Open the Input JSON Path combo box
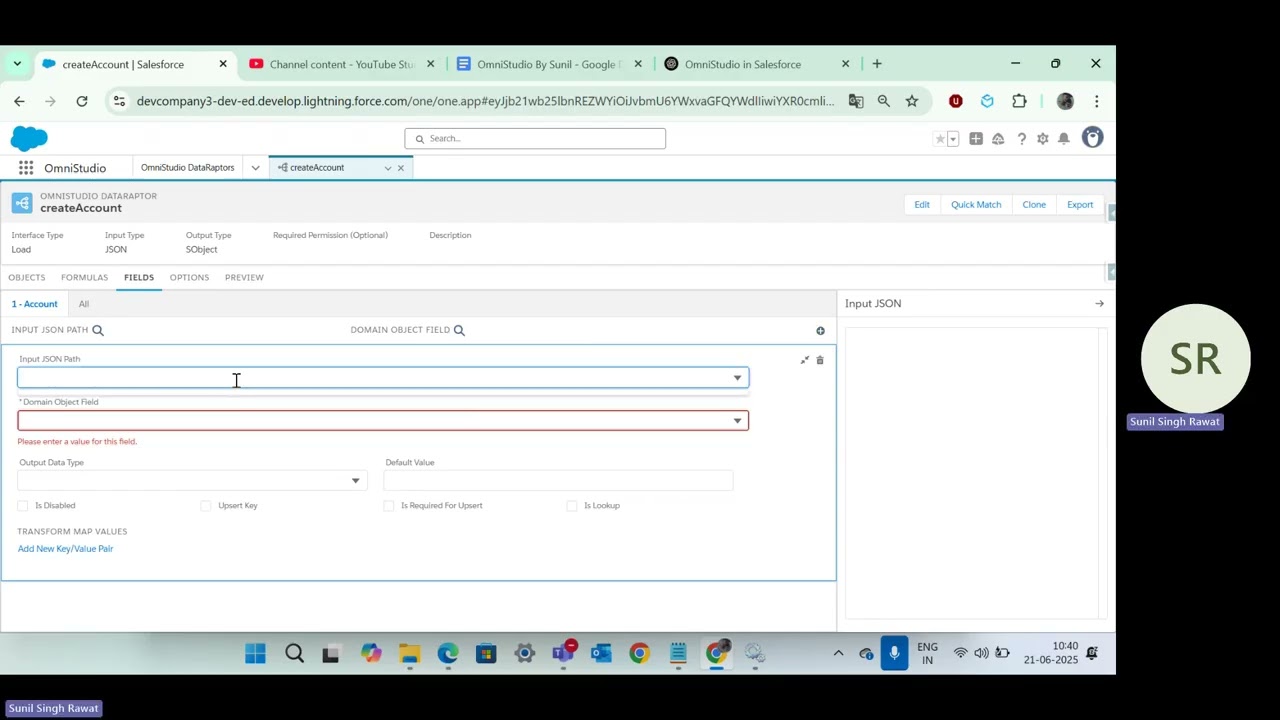 383,378
